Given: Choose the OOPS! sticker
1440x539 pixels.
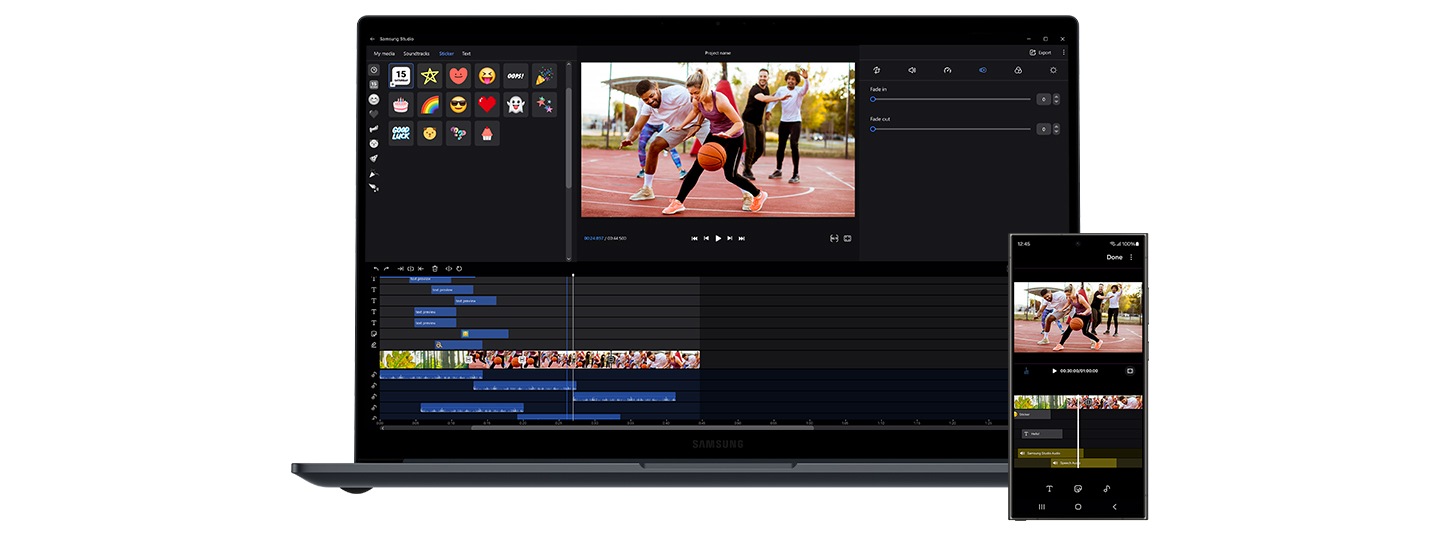Looking at the screenshot, I should pos(516,76).
